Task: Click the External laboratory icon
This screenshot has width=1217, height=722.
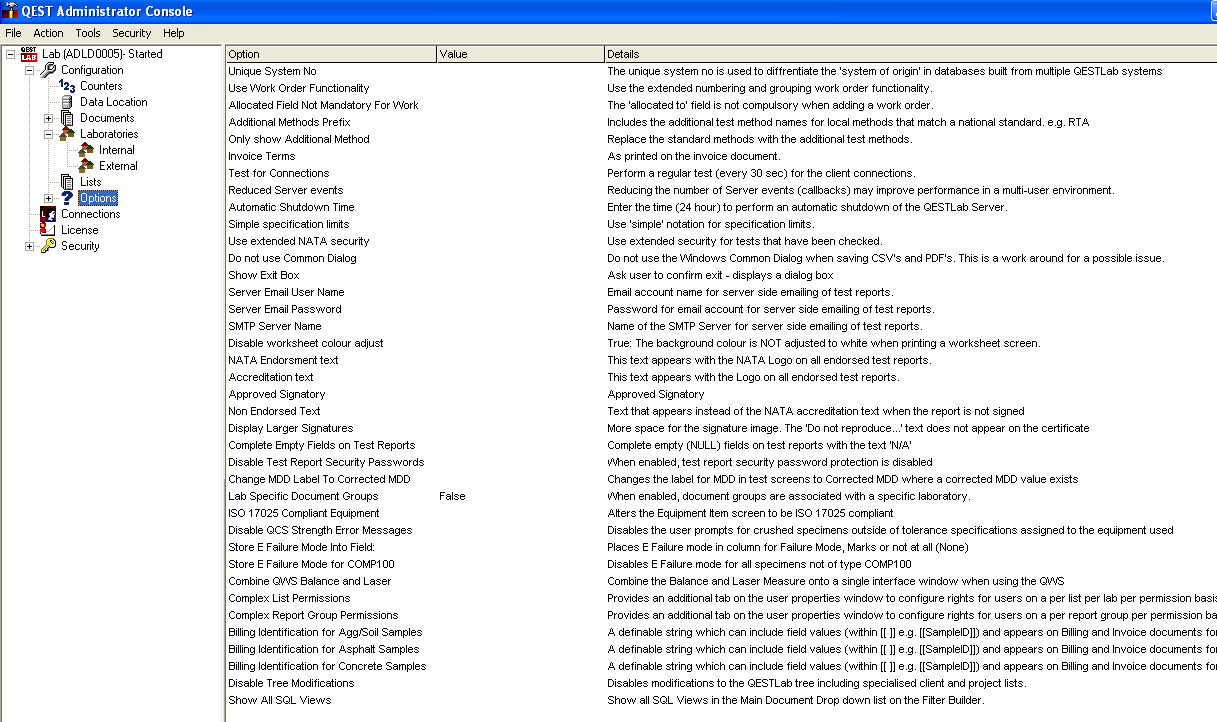Action: [86, 166]
